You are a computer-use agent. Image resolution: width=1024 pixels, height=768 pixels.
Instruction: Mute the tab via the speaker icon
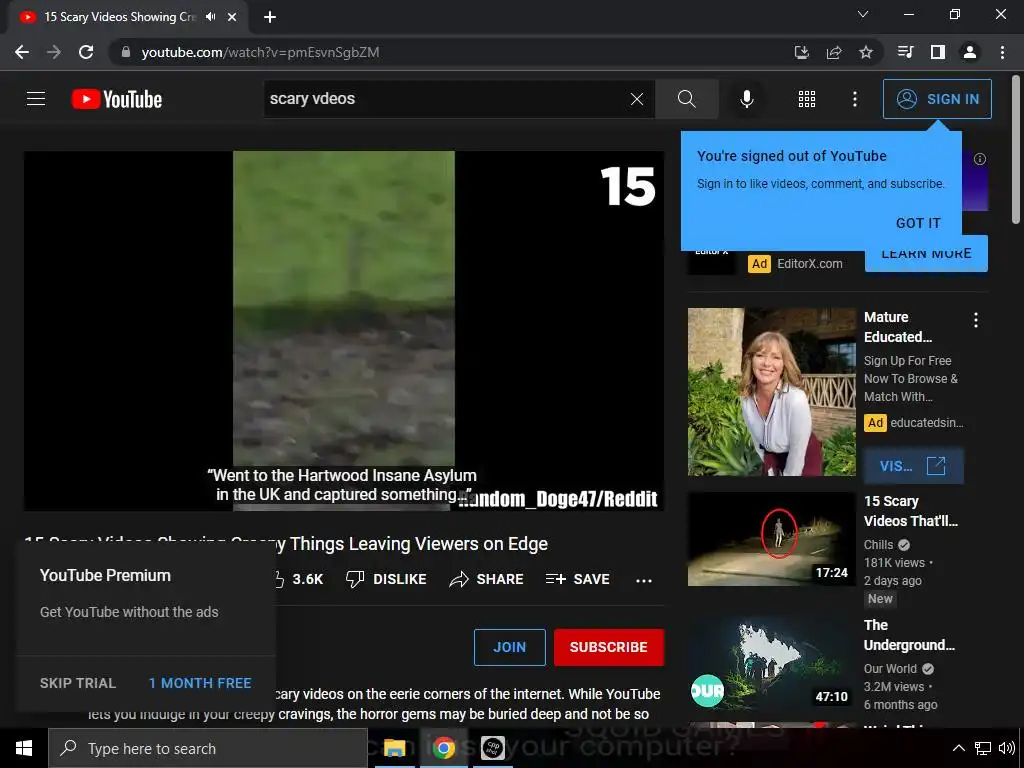(210, 17)
